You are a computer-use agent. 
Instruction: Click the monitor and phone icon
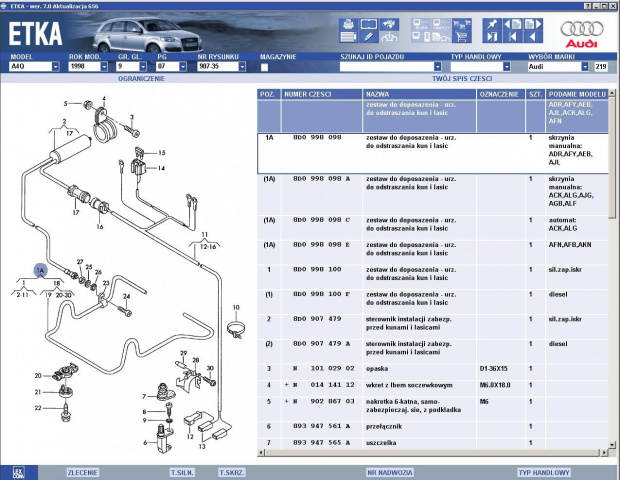pyautogui.click(x=421, y=37)
